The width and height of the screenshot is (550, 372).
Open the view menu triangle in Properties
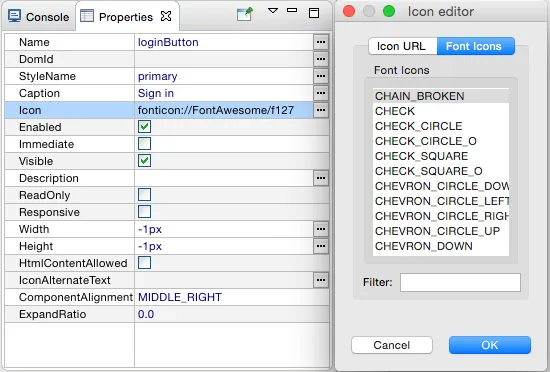pos(273,11)
